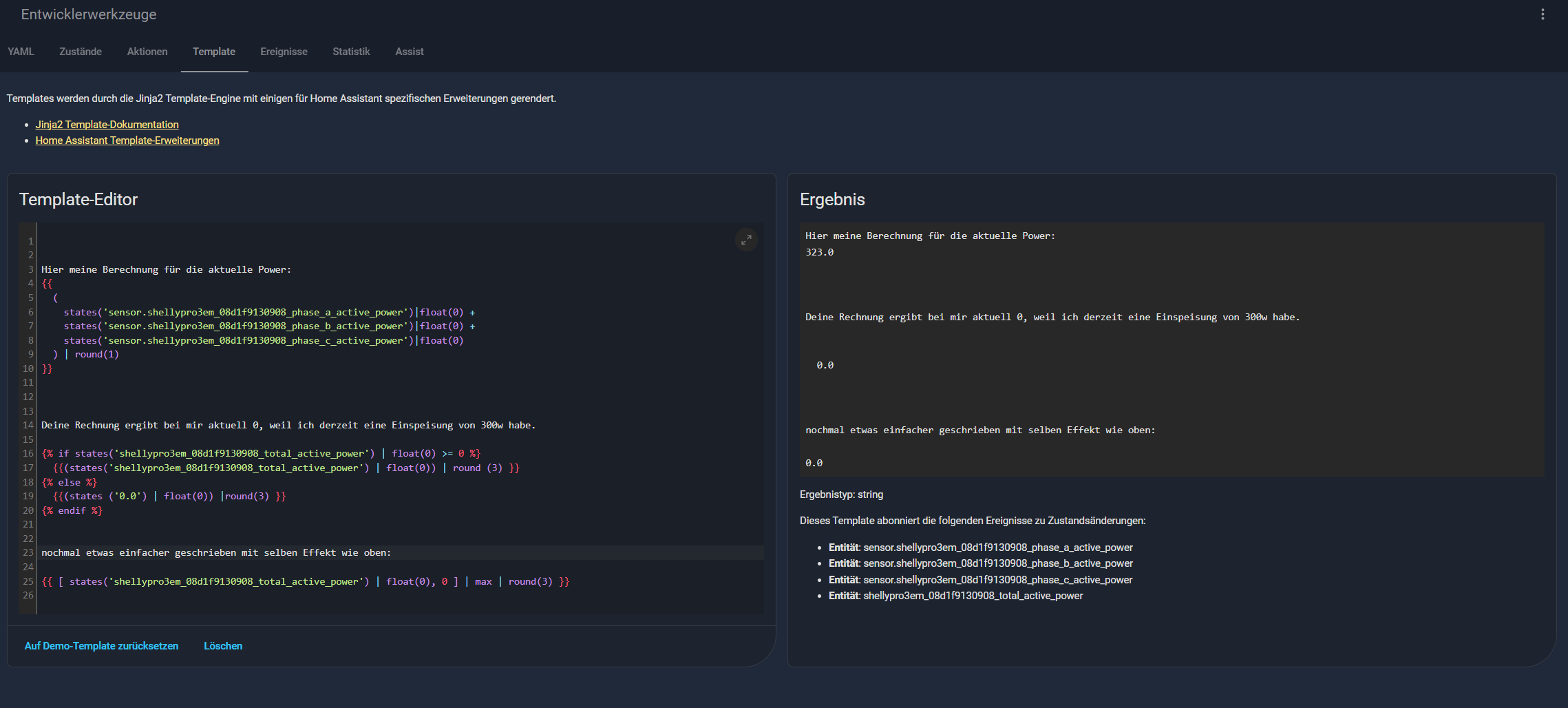Open the Jinja2 Template-Dokumentation link
The height and width of the screenshot is (708, 1568).
coord(107,125)
